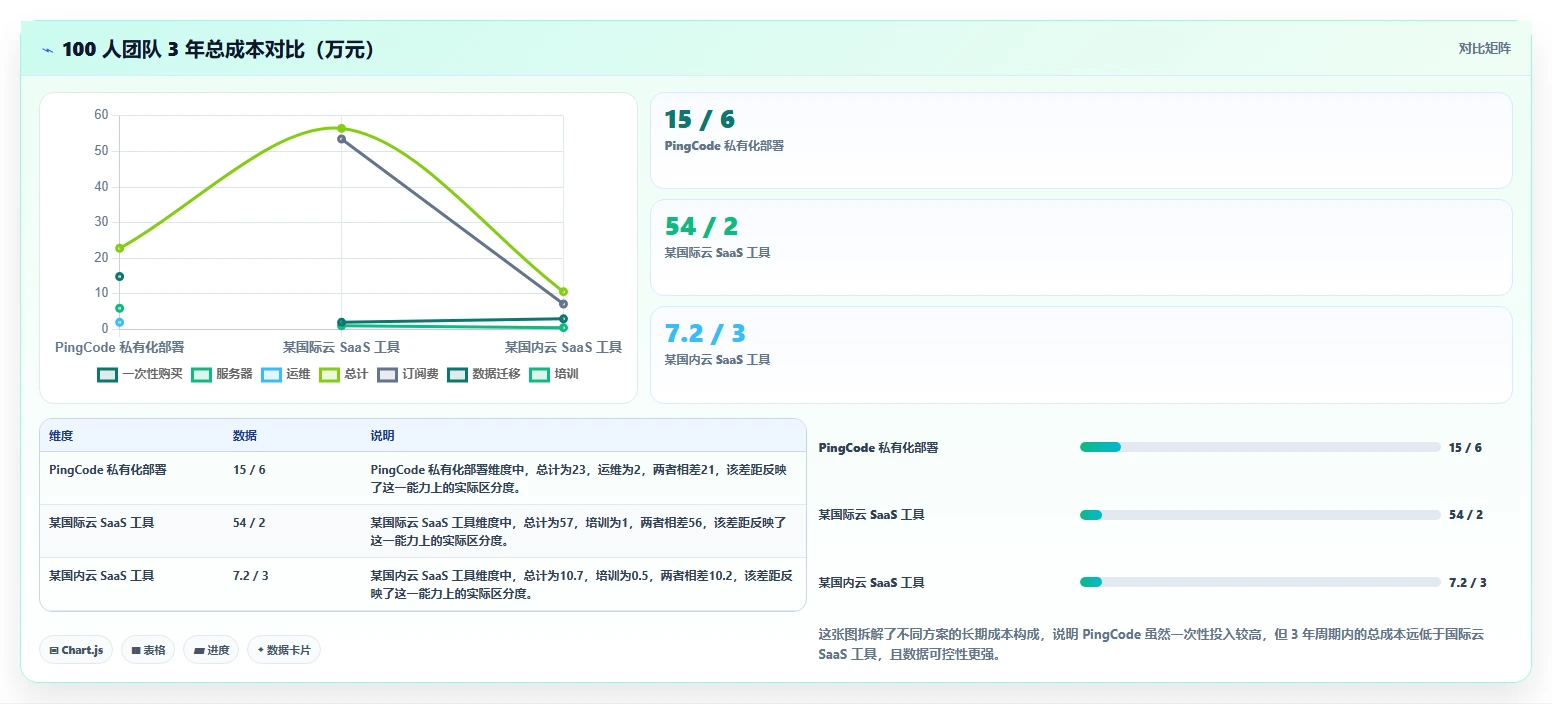The height and width of the screenshot is (704, 1552).
Task: Select the 进度 chip
Action: pos(211,650)
